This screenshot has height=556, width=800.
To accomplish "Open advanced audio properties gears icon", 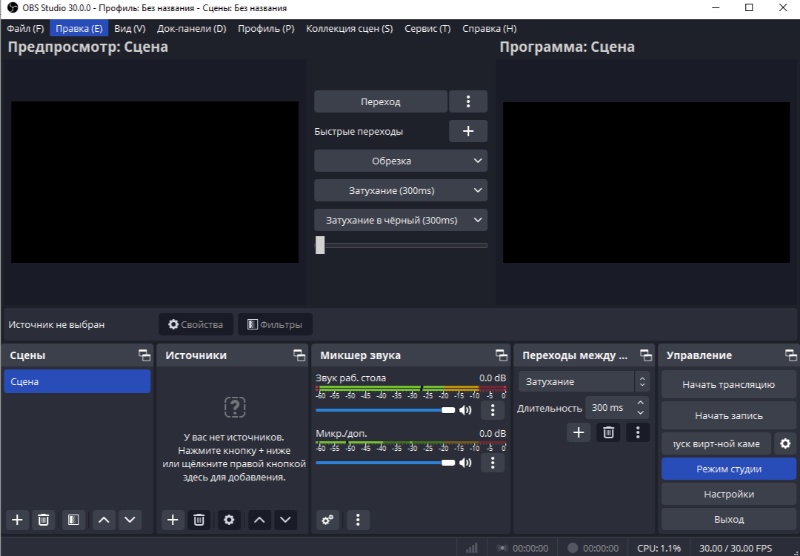I will pos(328,520).
